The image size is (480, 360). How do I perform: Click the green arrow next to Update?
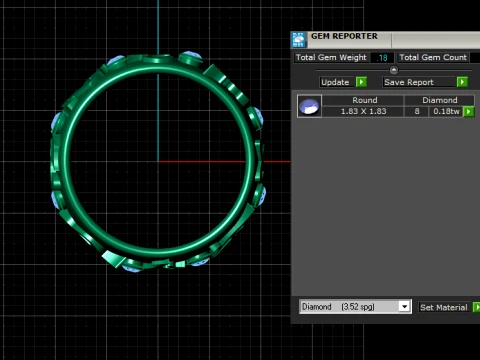pyautogui.click(x=361, y=82)
